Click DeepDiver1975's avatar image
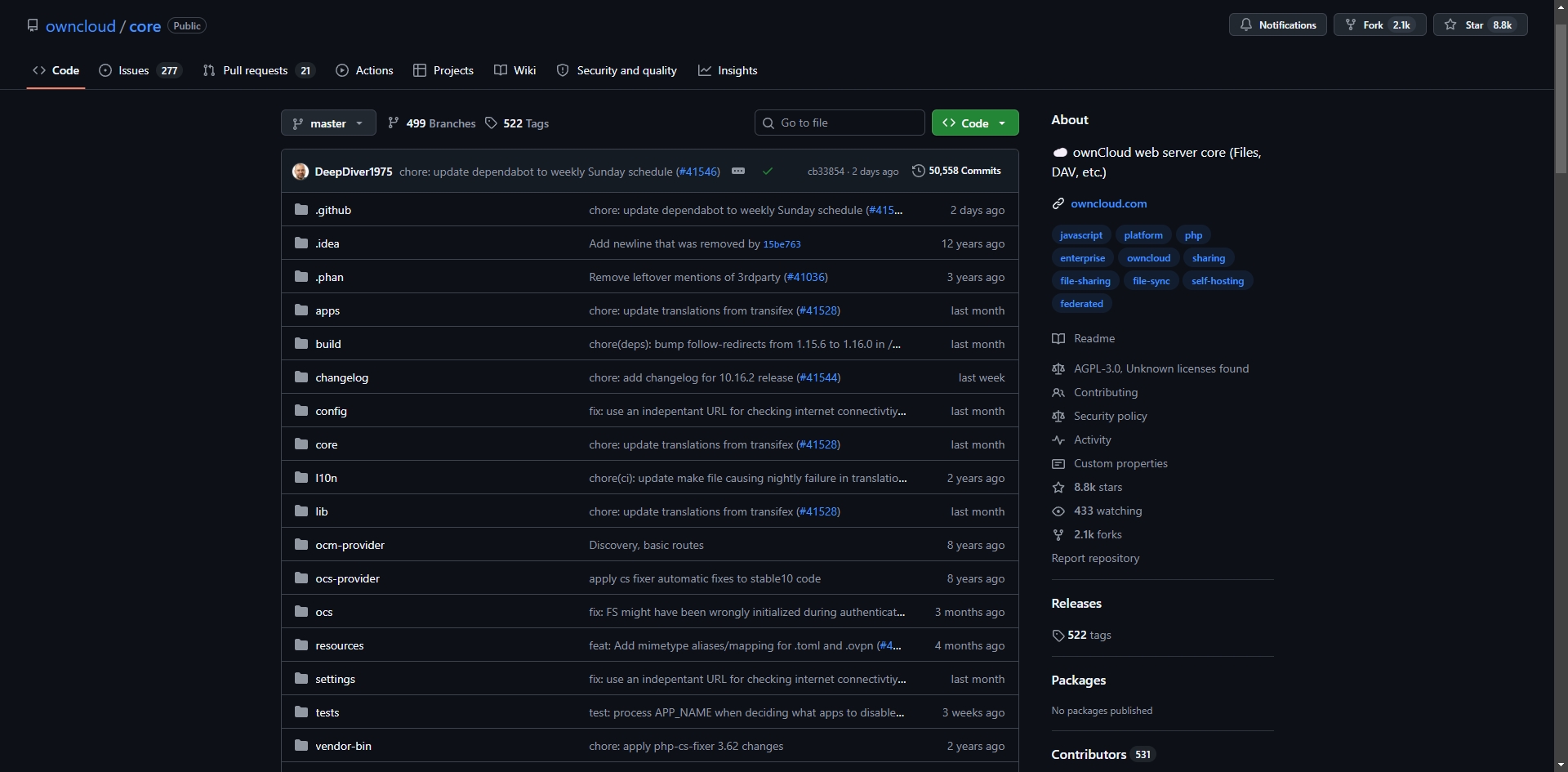Screen dimensions: 1568x772 [x=301, y=172]
